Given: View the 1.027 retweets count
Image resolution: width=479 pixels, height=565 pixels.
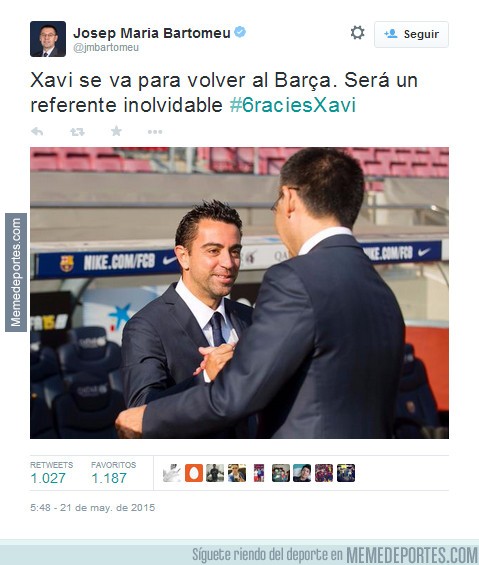Looking at the screenshot, I should [x=48, y=478].
